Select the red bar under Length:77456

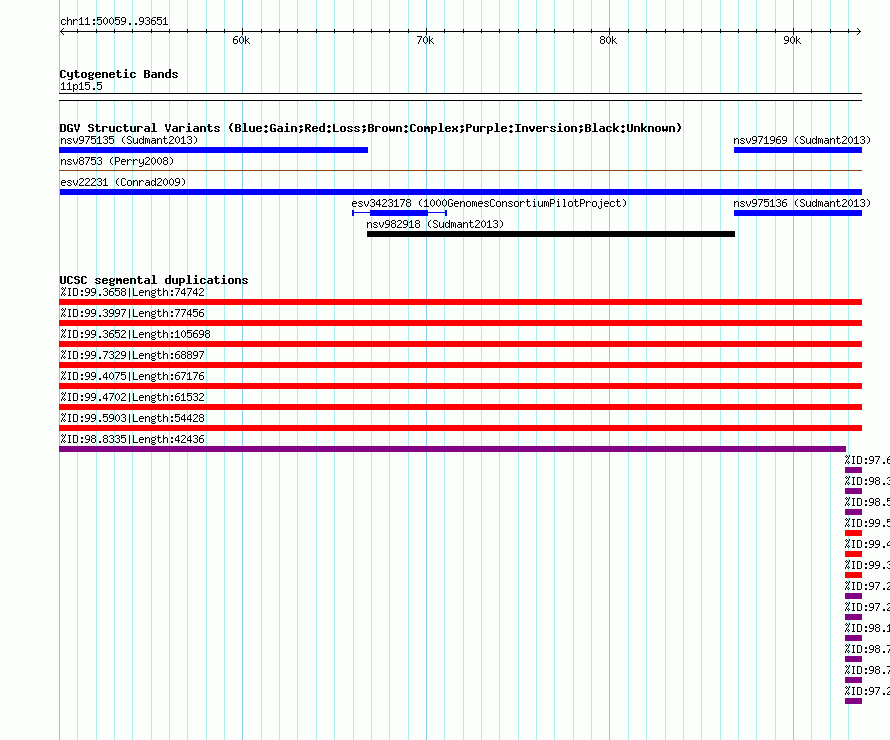pos(460,323)
